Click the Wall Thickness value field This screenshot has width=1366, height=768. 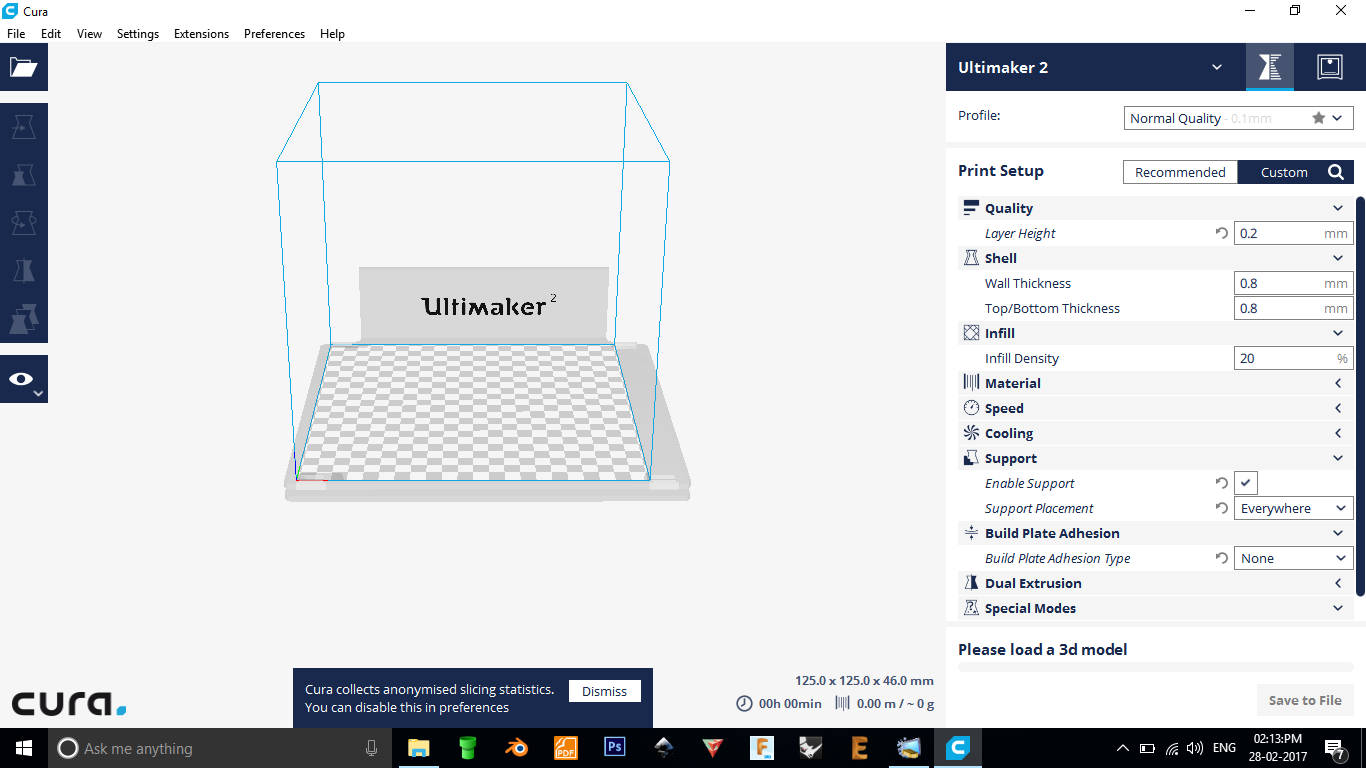(1293, 283)
